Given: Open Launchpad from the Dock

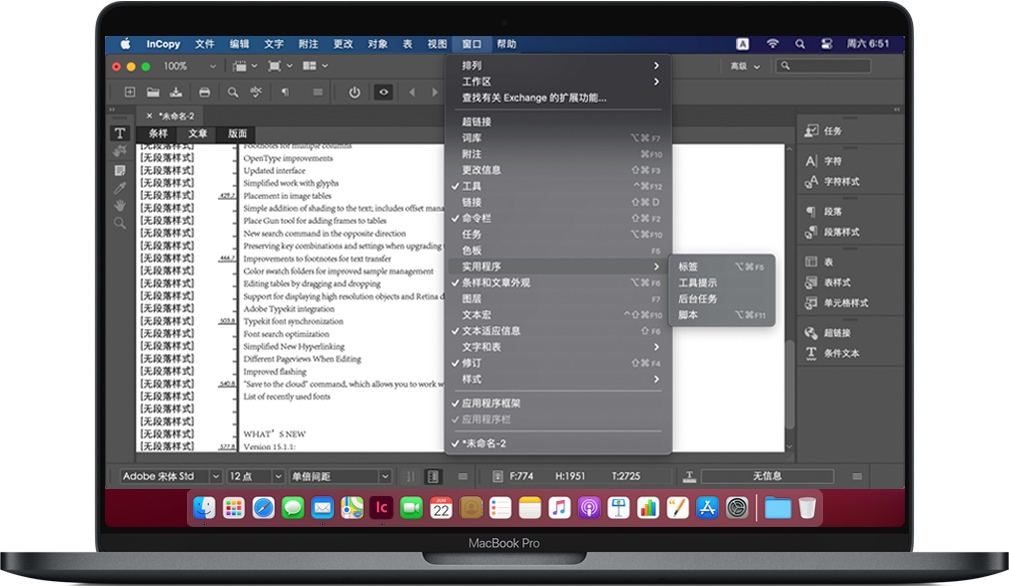Looking at the screenshot, I should coord(232,508).
